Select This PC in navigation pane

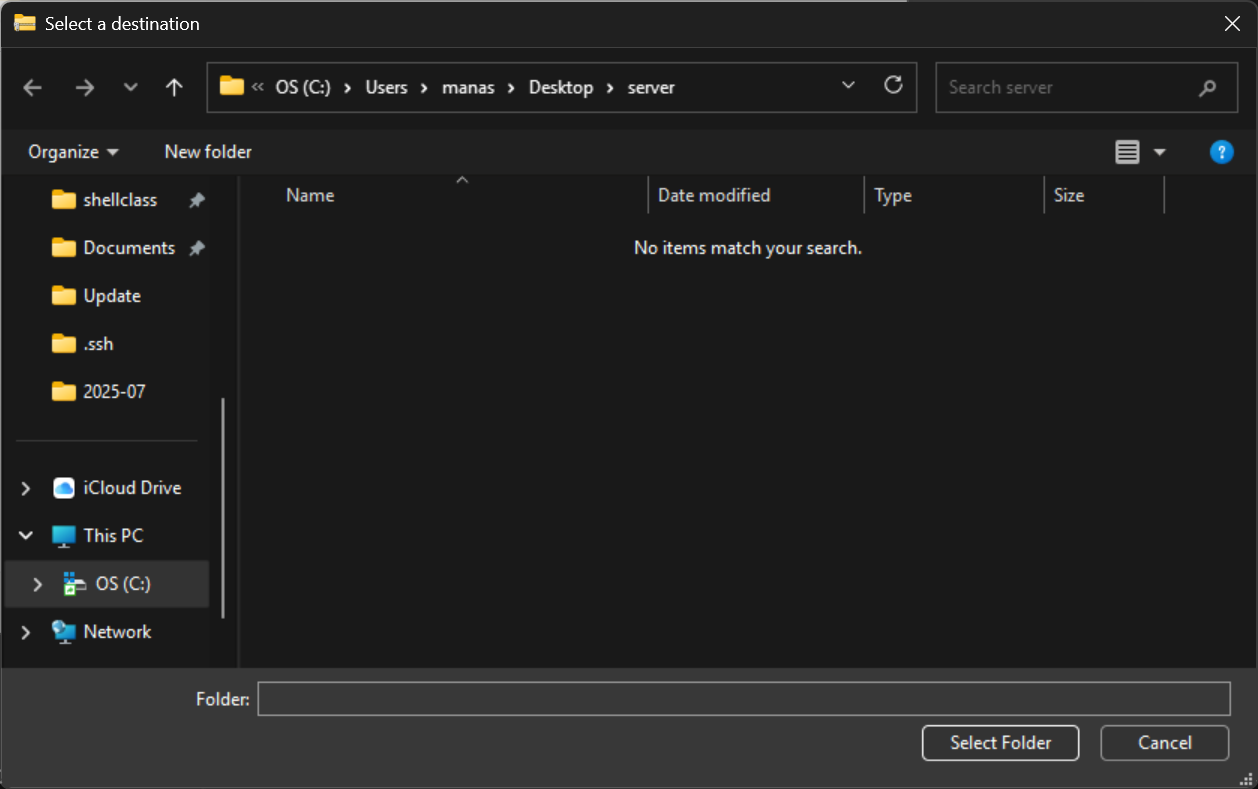pos(113,536)
